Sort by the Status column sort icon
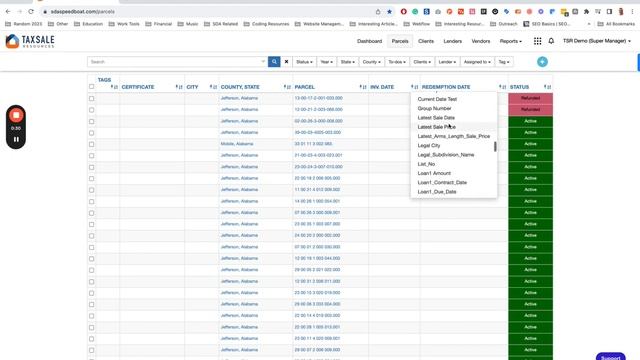640x360 pixels. [x=547, y=87]
